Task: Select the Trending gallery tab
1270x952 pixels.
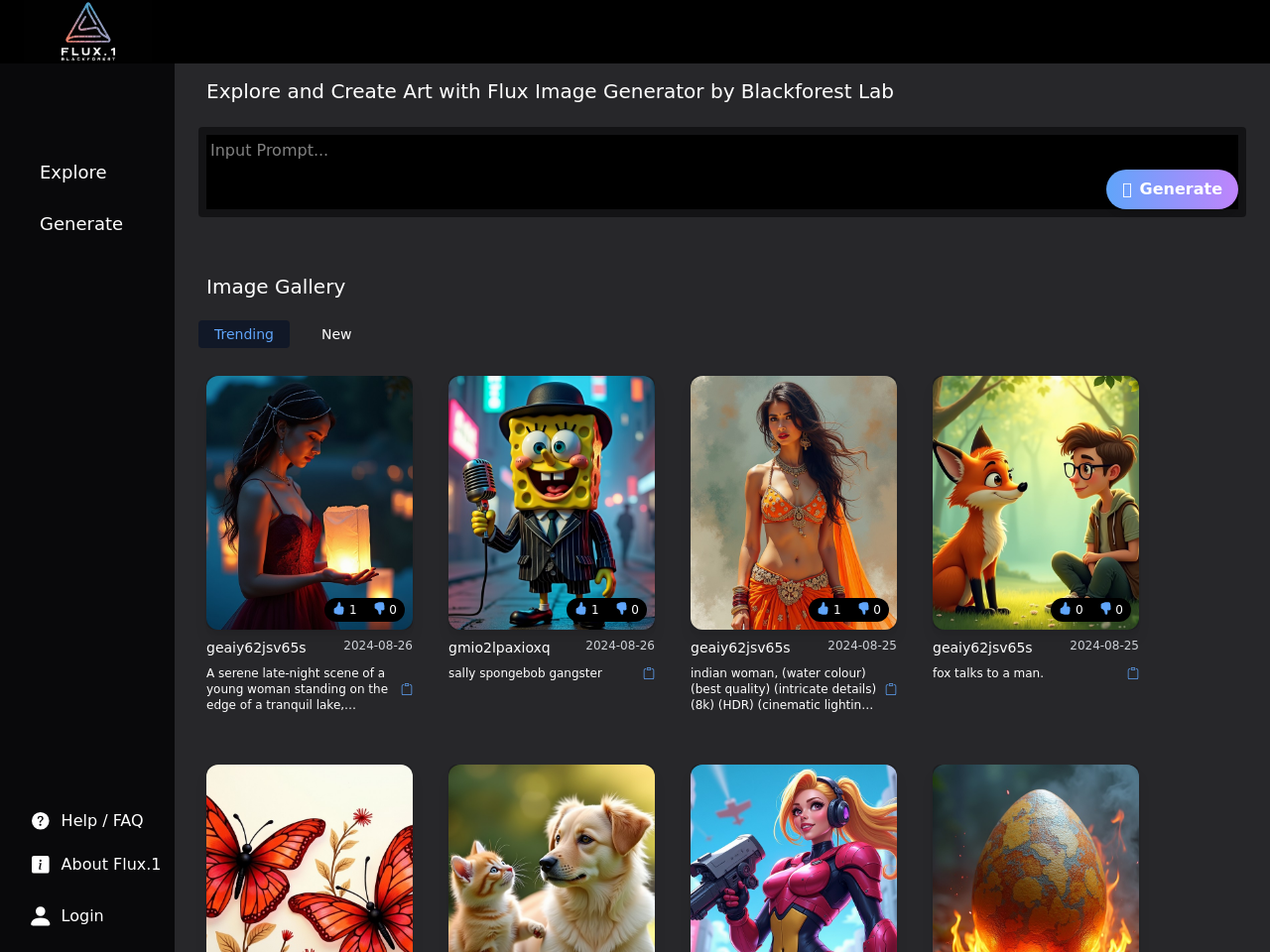Action: tap(244, 334)
